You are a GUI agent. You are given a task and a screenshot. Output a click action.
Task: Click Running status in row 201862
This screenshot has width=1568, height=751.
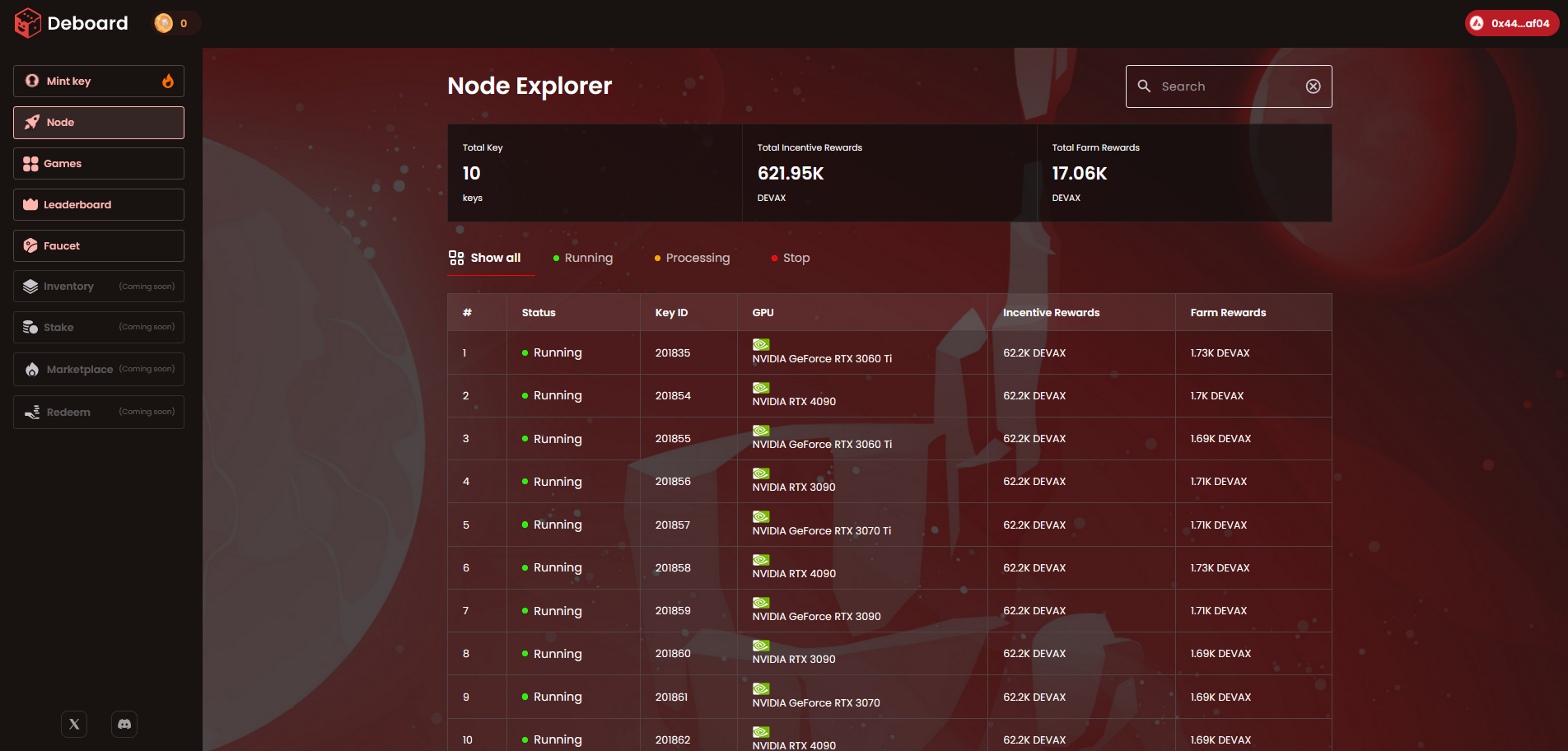552,739
